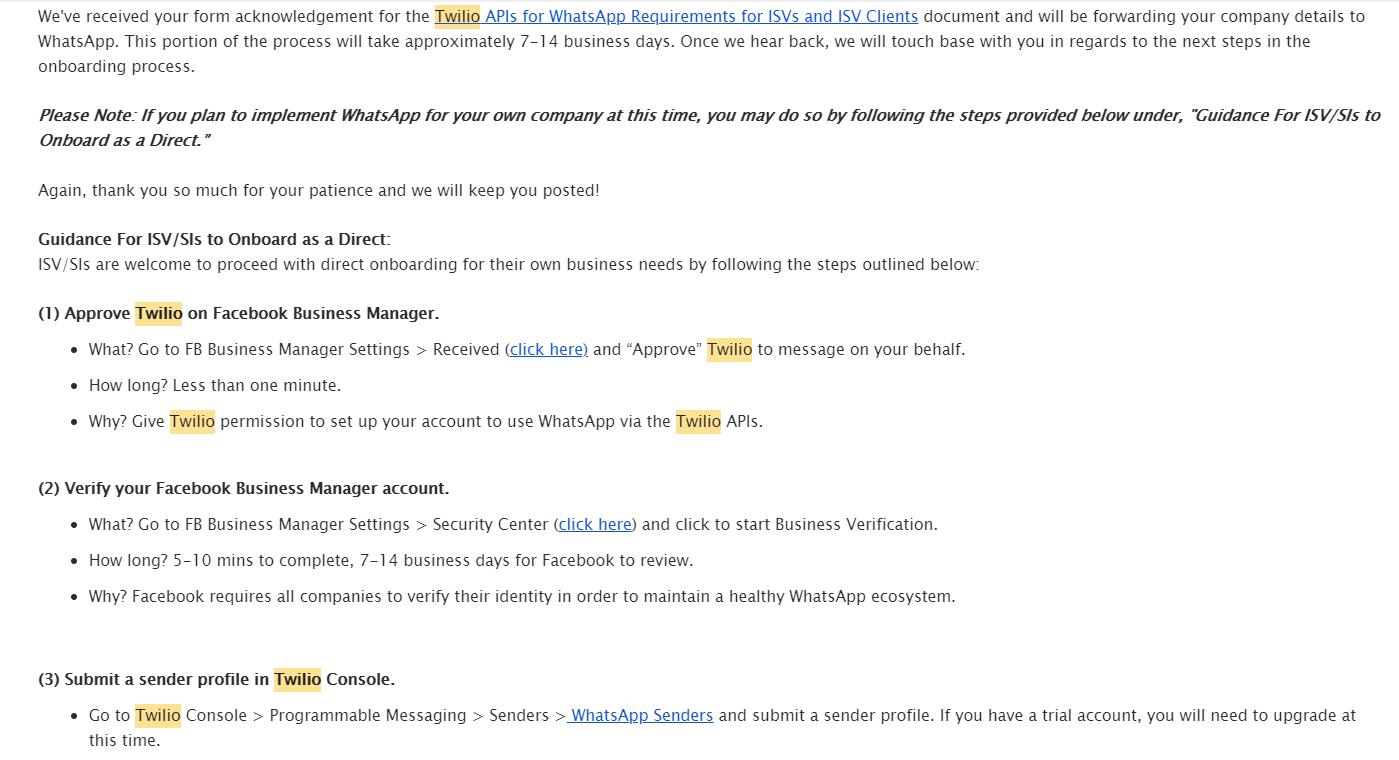Click the bold "Guidance For ISV/SIs to Onboard" heading
Image resolution: width=1399 pixels, height=760 pixels.
pos(212,239)
